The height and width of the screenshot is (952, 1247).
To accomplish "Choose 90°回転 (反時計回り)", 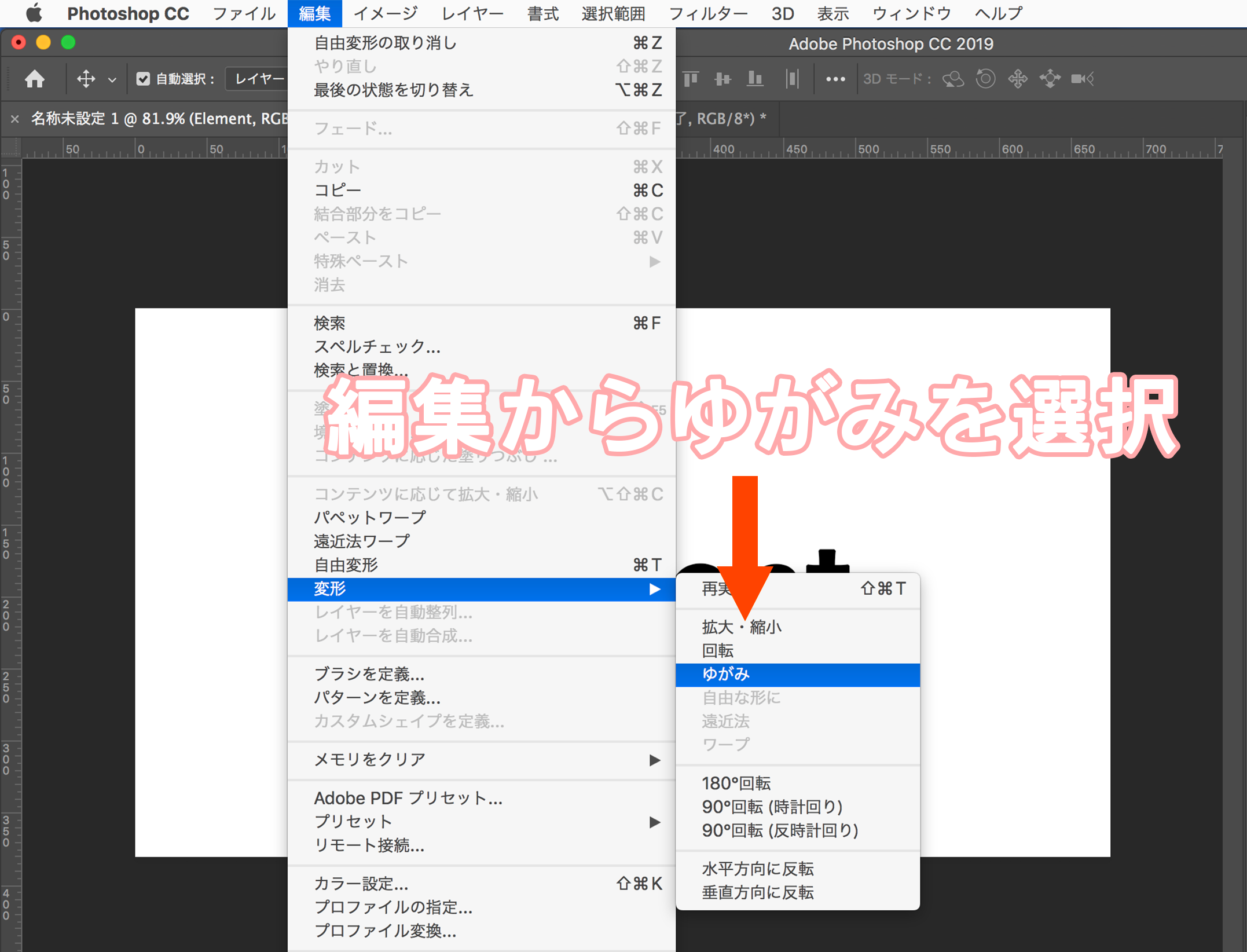I will pos(798,830).
